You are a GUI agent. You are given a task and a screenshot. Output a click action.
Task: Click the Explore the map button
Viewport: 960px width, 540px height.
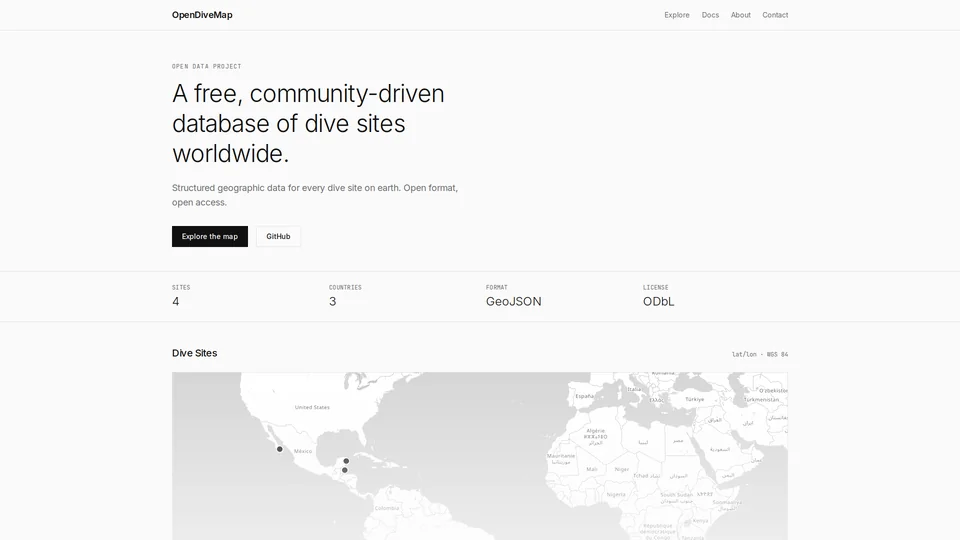210,236
